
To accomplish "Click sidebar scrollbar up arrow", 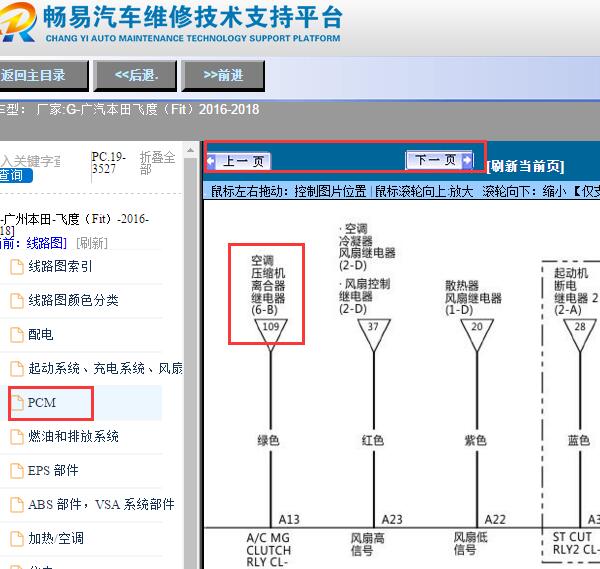I will coord(190,150).
